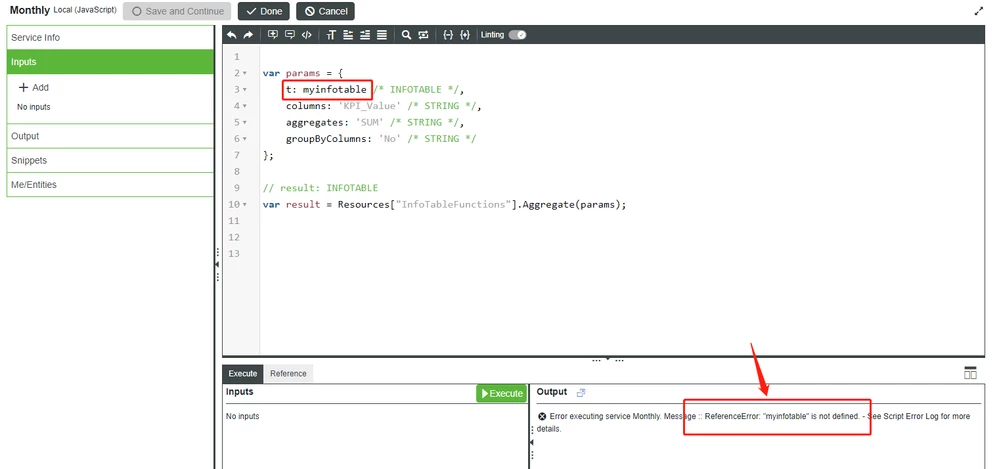Click the ReferenceError message text

pos(782,416)
